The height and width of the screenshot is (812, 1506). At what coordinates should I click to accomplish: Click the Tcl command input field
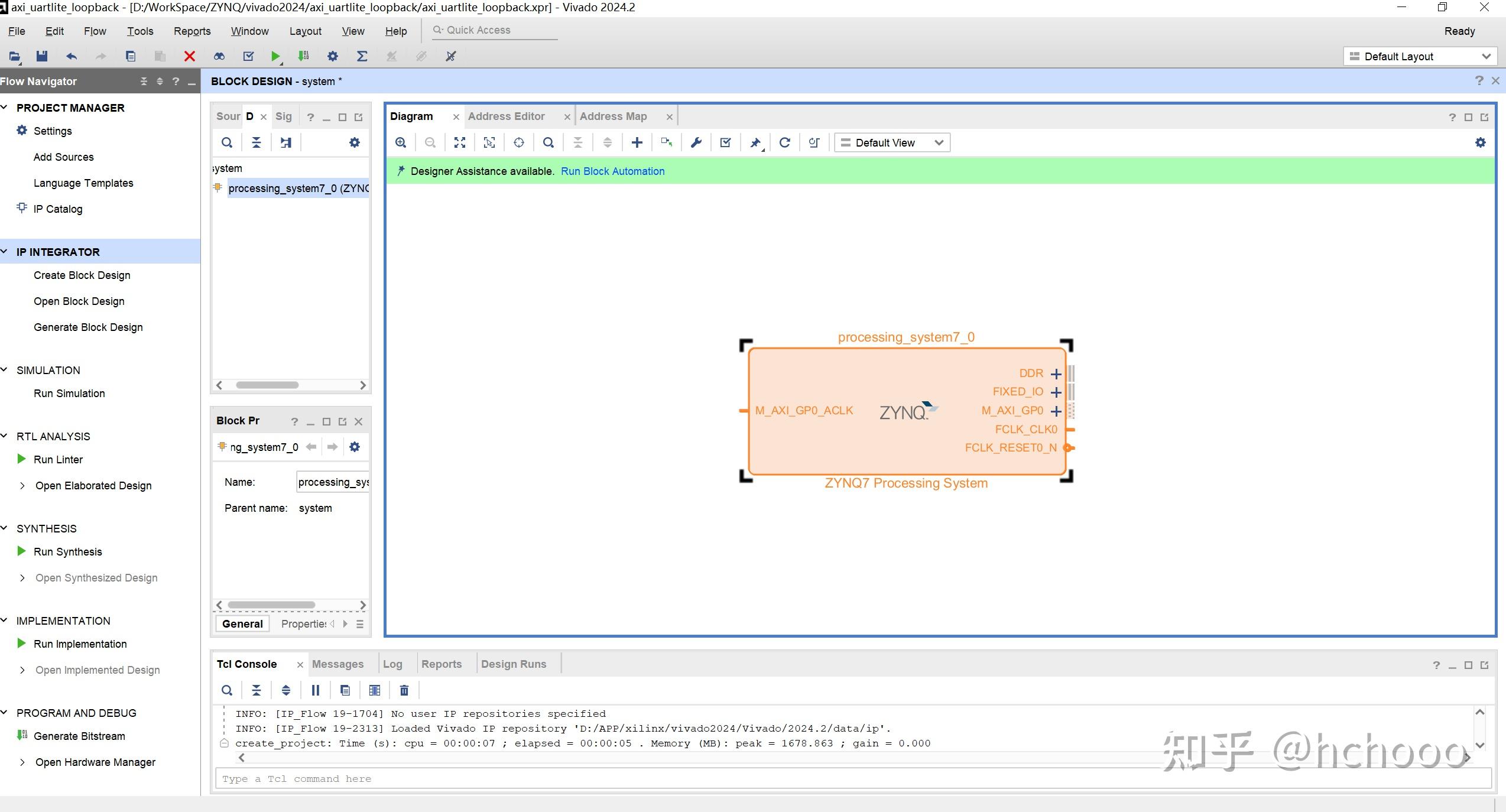(851, 779)
